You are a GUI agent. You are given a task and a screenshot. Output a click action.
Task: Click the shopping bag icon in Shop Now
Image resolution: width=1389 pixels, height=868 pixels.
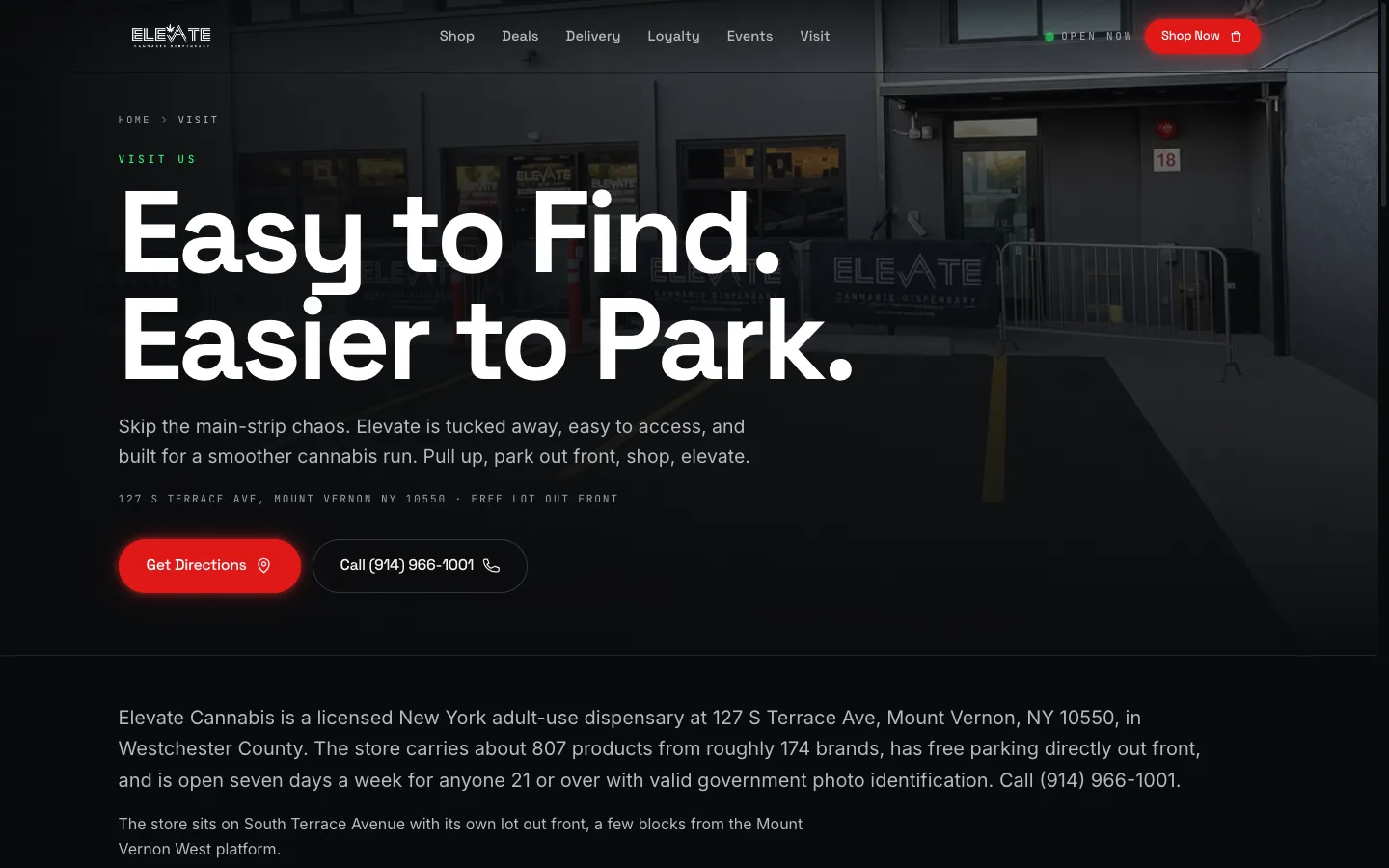coord(1237,37)
